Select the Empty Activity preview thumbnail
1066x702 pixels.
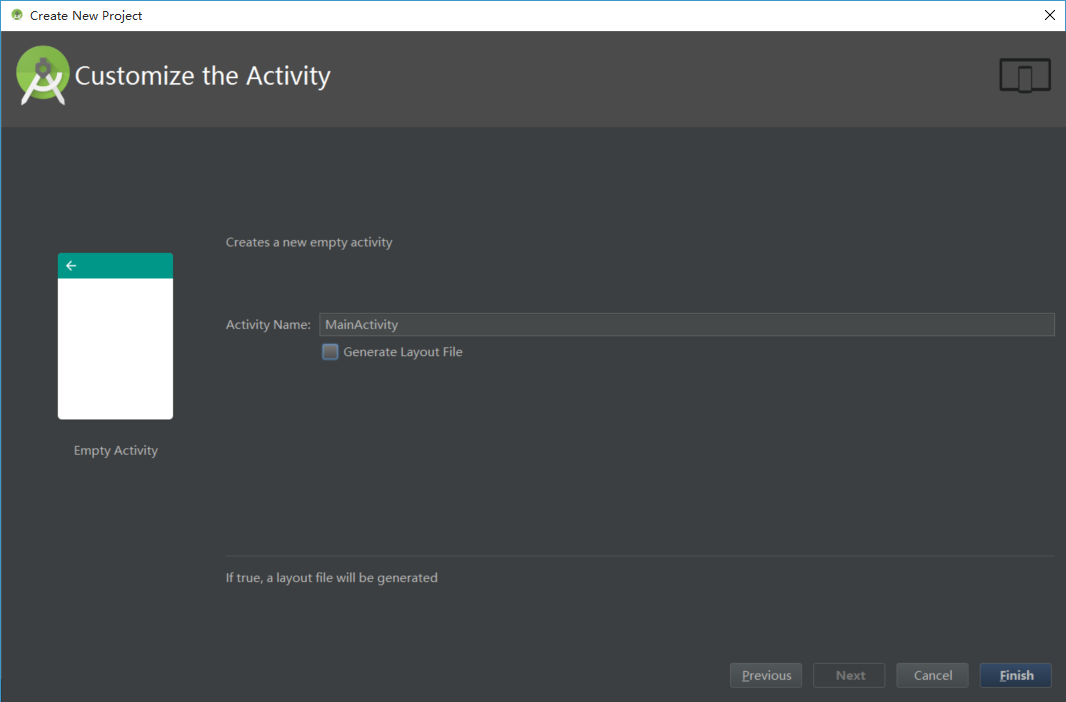pos(116,336)
